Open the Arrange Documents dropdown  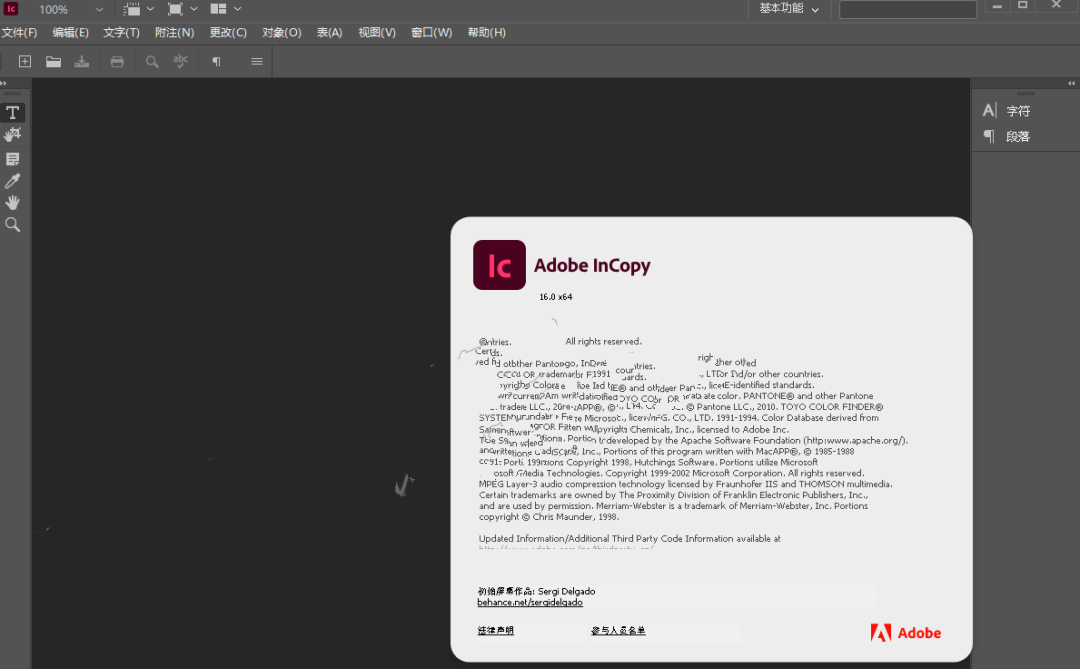[x=226, y=9]
